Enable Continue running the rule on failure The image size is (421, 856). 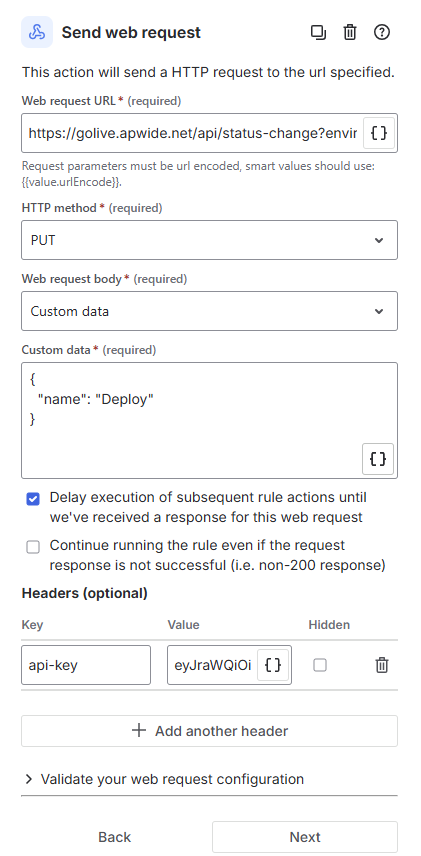pos(33,547)
